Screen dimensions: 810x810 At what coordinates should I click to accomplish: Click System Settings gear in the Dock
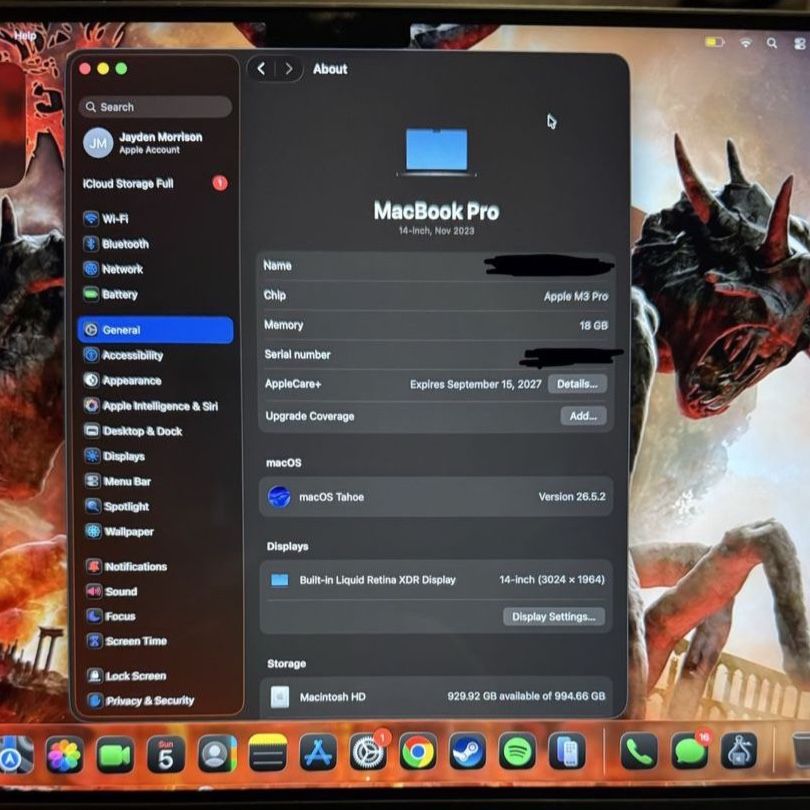click(x=368, y=752)
